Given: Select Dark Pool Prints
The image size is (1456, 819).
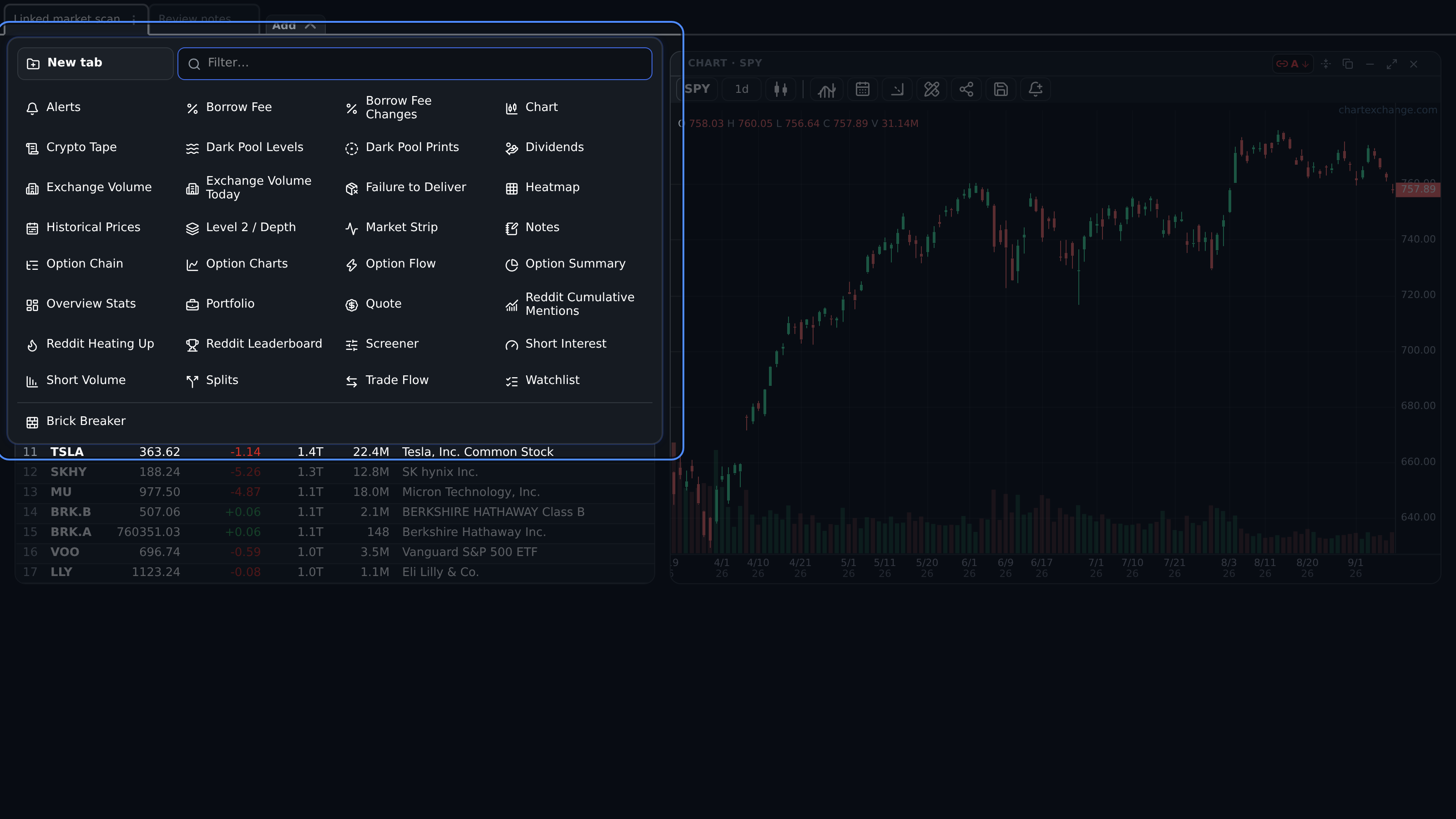Looking at the screenshot, I should pyautogui.click(x=402, y=147).
